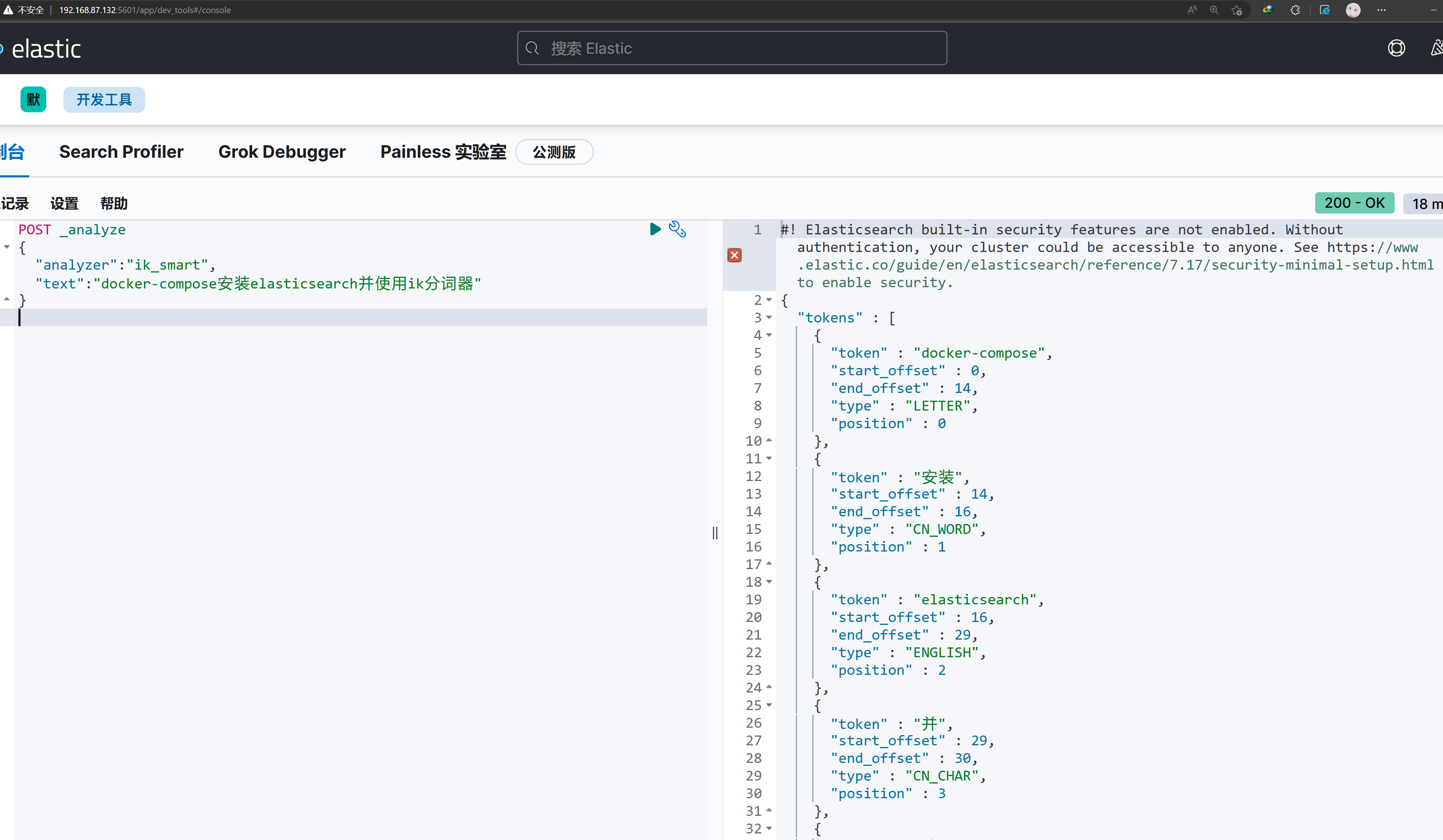Expand the tokens array at line 3
The width and height of the screenshot is (1443, 840).
point(770,317)
